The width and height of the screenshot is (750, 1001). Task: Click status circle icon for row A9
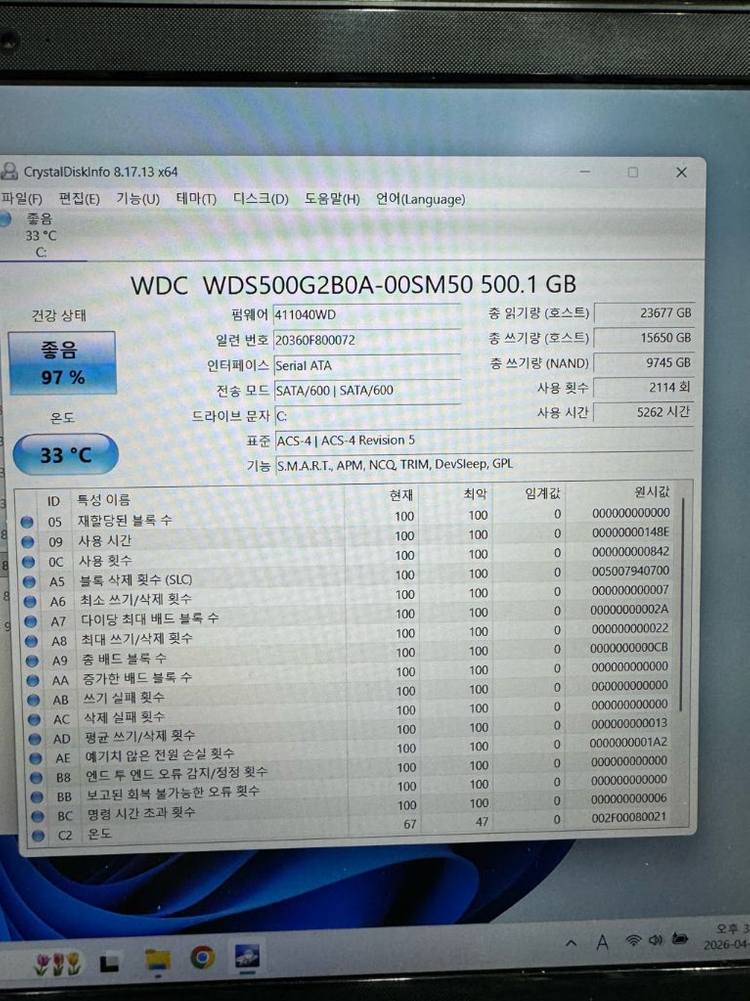pos(33,661)
